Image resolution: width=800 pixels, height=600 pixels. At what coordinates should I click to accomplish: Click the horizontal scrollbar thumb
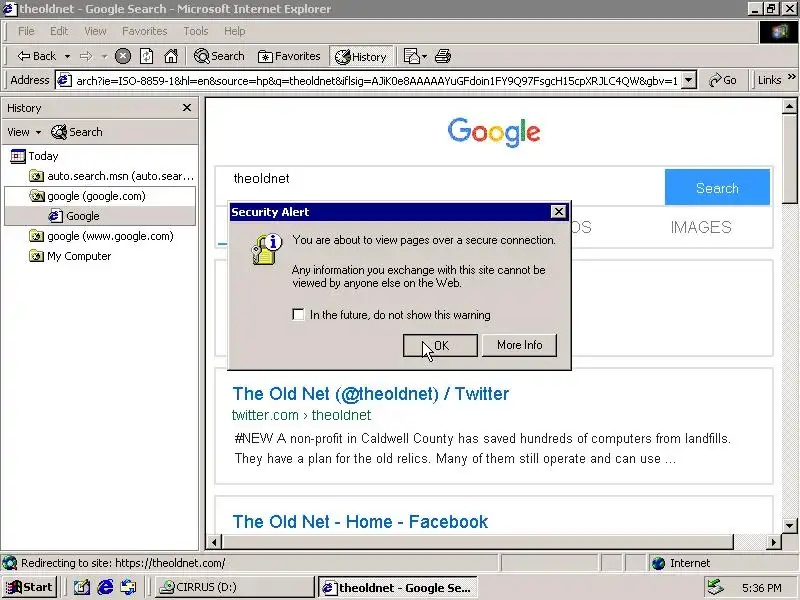478,542
